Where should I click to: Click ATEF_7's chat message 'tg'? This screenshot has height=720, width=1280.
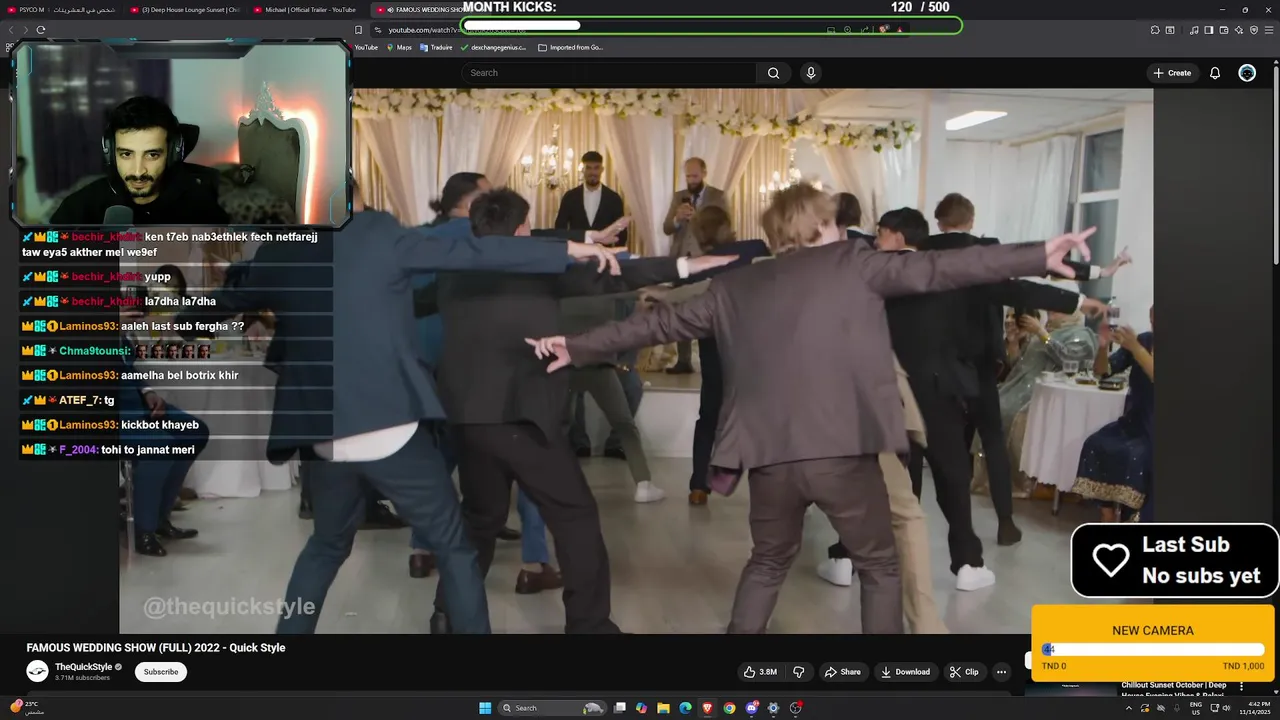click(109, 400)
